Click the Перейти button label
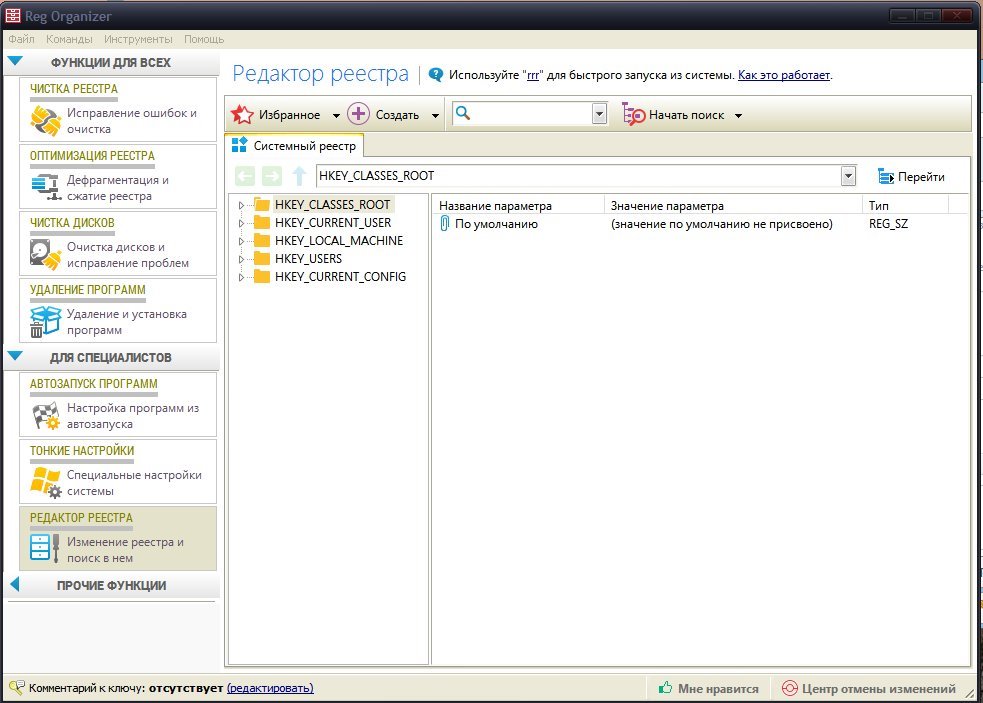Image resolution: width=983 pixels, height=703 pixels. [921, 177]
